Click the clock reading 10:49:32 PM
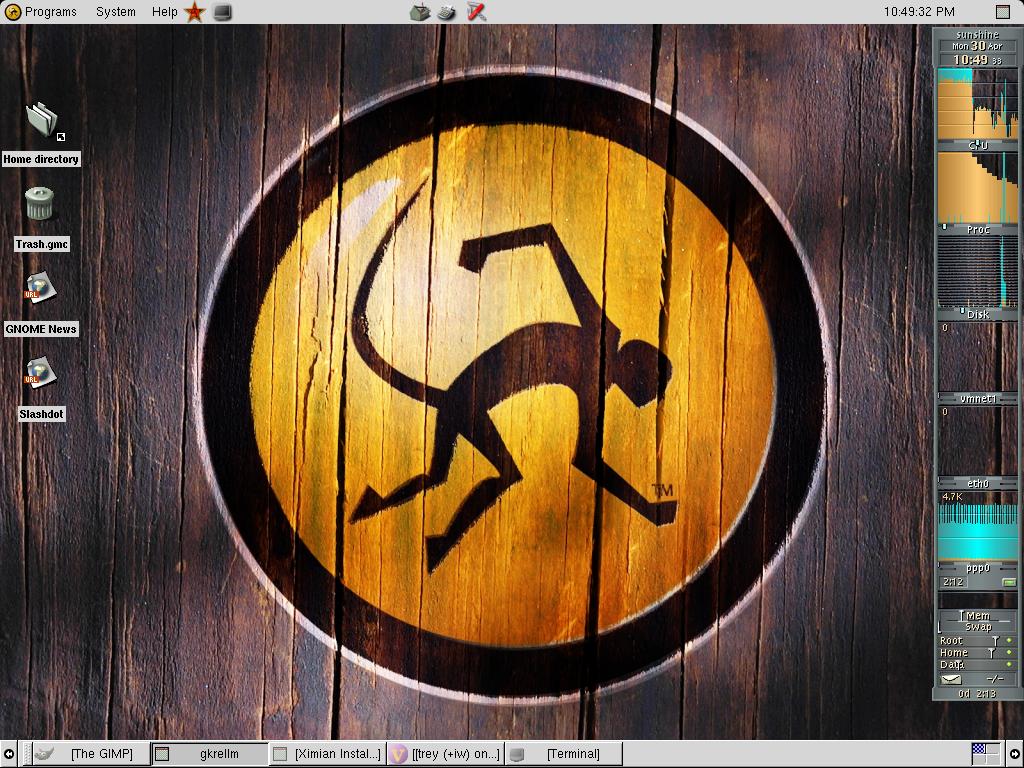 [919, 12]
